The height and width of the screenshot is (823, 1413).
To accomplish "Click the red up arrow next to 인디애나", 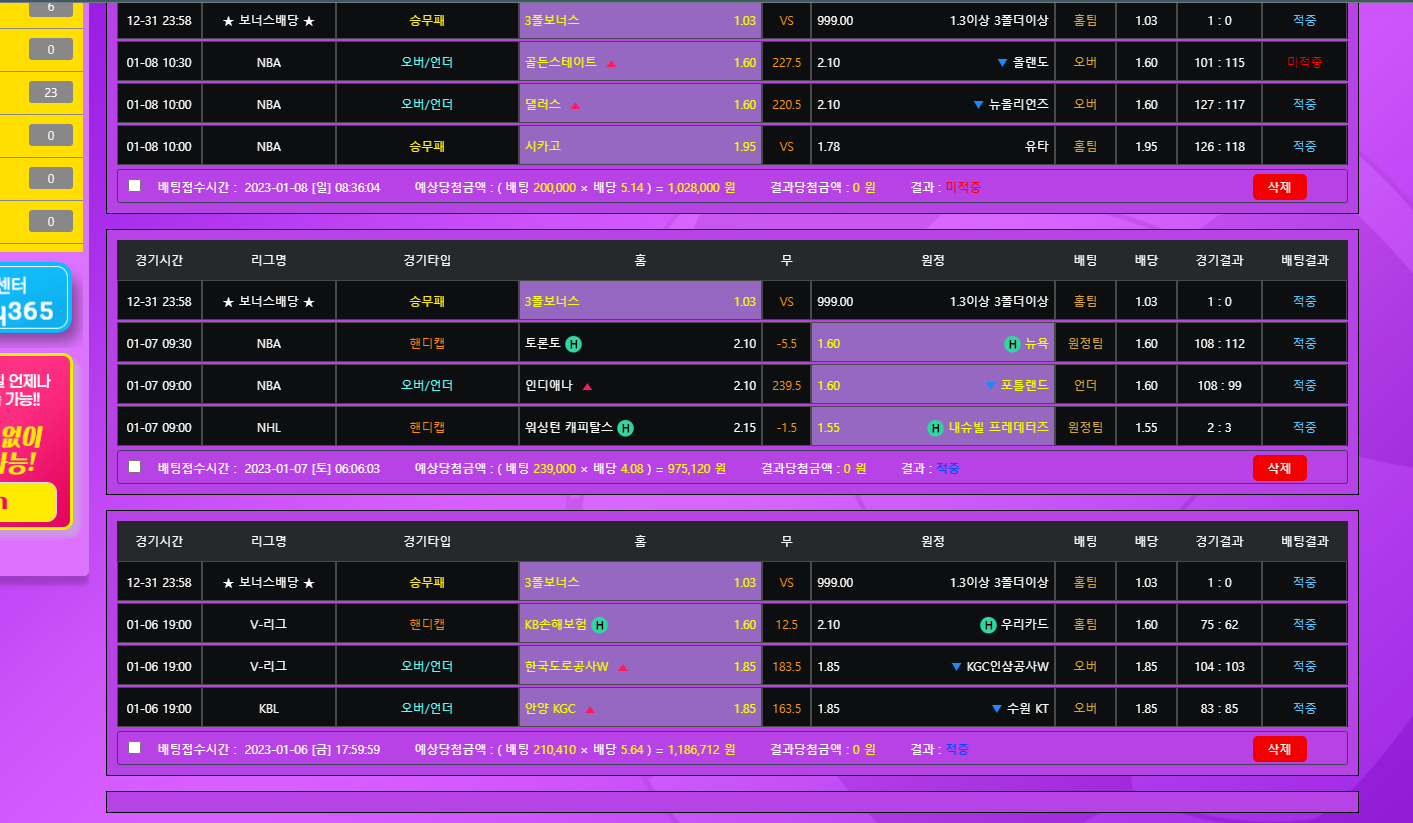I will click(x=587, y=386).
